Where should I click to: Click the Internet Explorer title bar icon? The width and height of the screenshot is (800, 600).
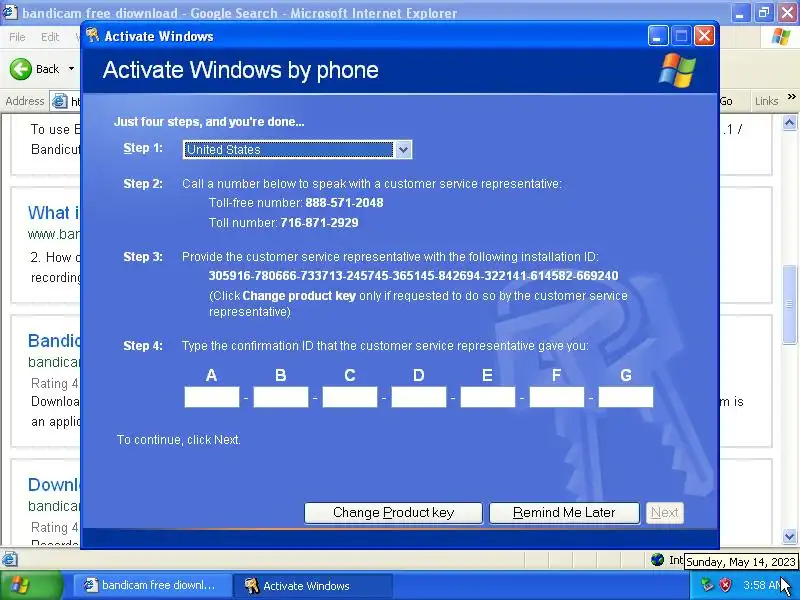(x=10, y=12)
